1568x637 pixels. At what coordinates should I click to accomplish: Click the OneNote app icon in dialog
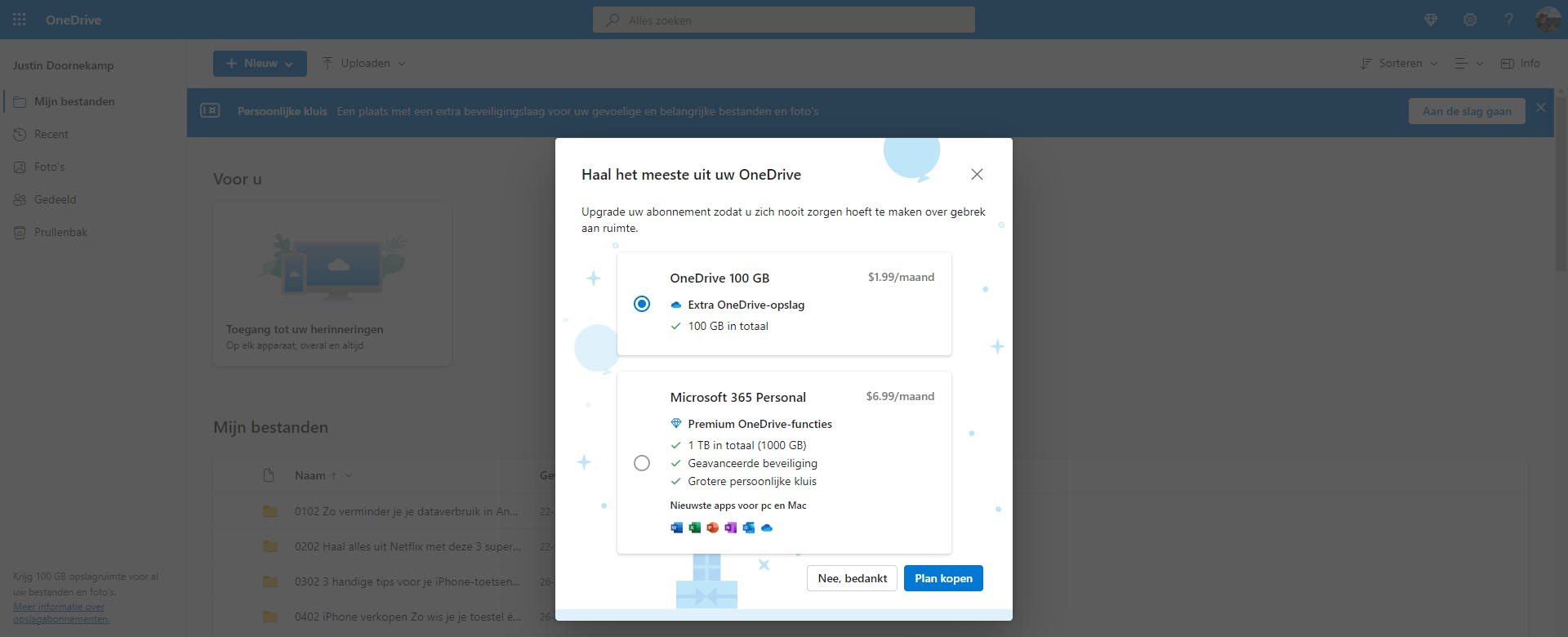point(730,528)
